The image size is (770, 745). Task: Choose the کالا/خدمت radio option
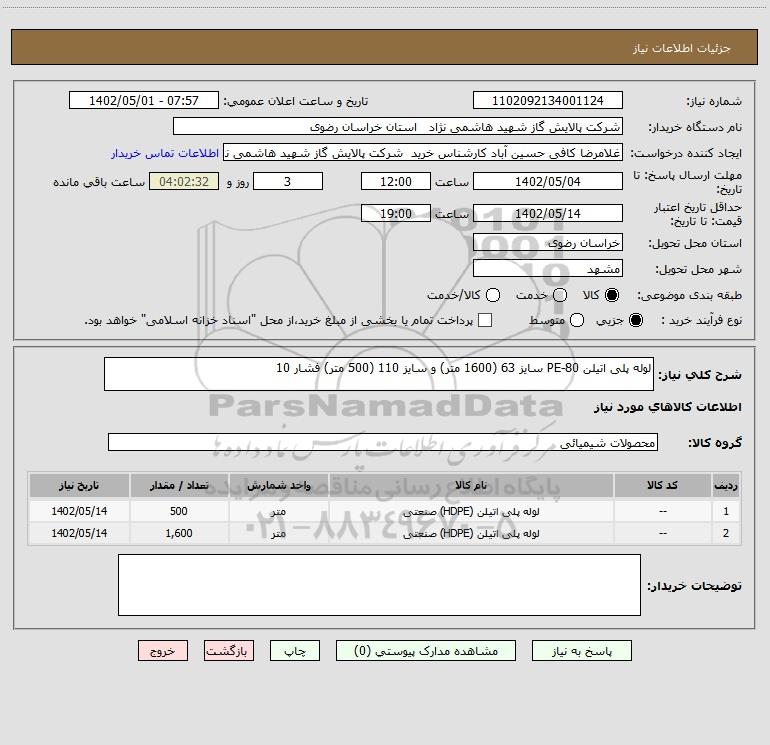(x=492, y=295)
